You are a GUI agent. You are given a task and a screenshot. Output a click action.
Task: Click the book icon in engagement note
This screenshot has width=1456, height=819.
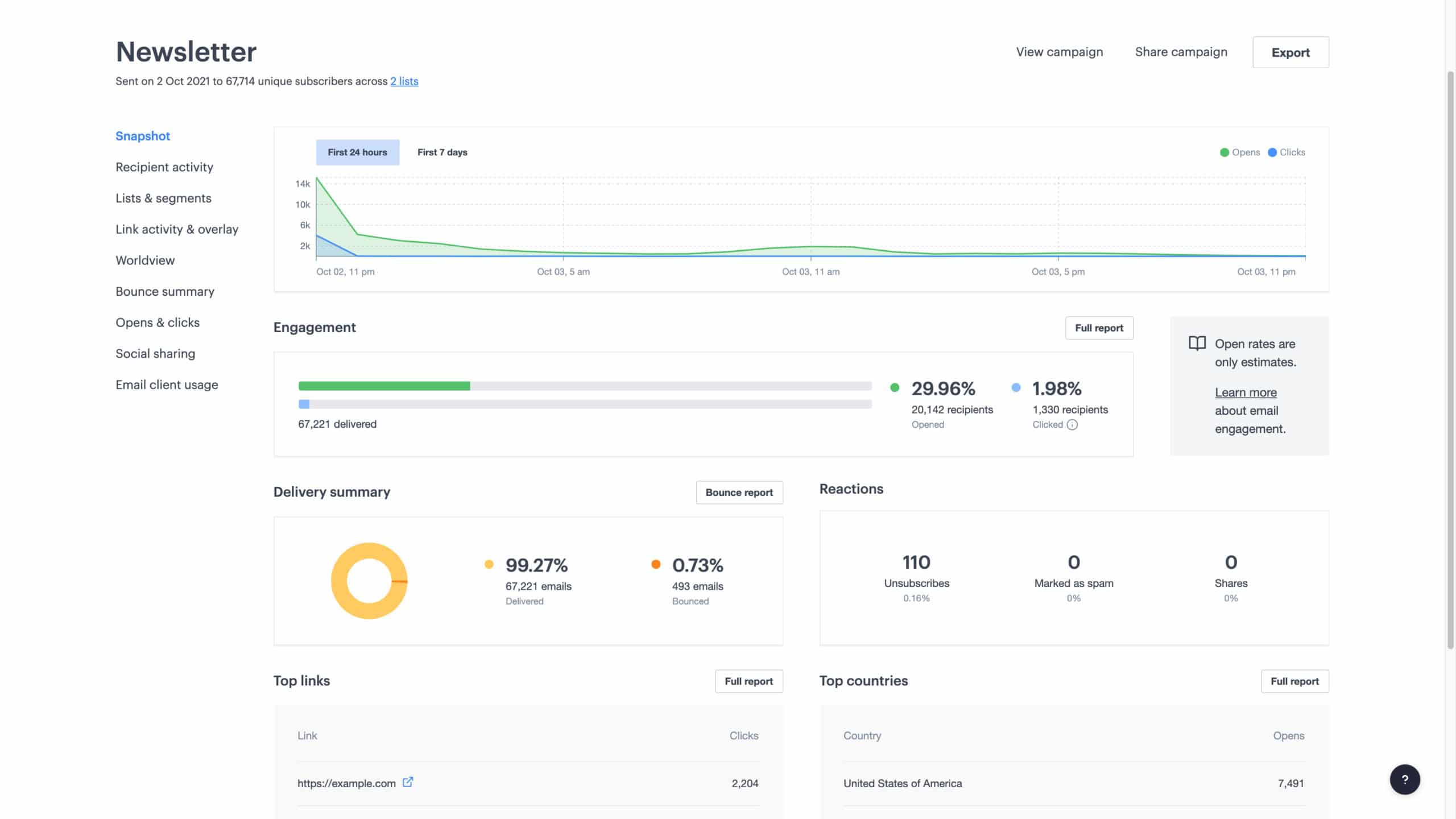1197,344
